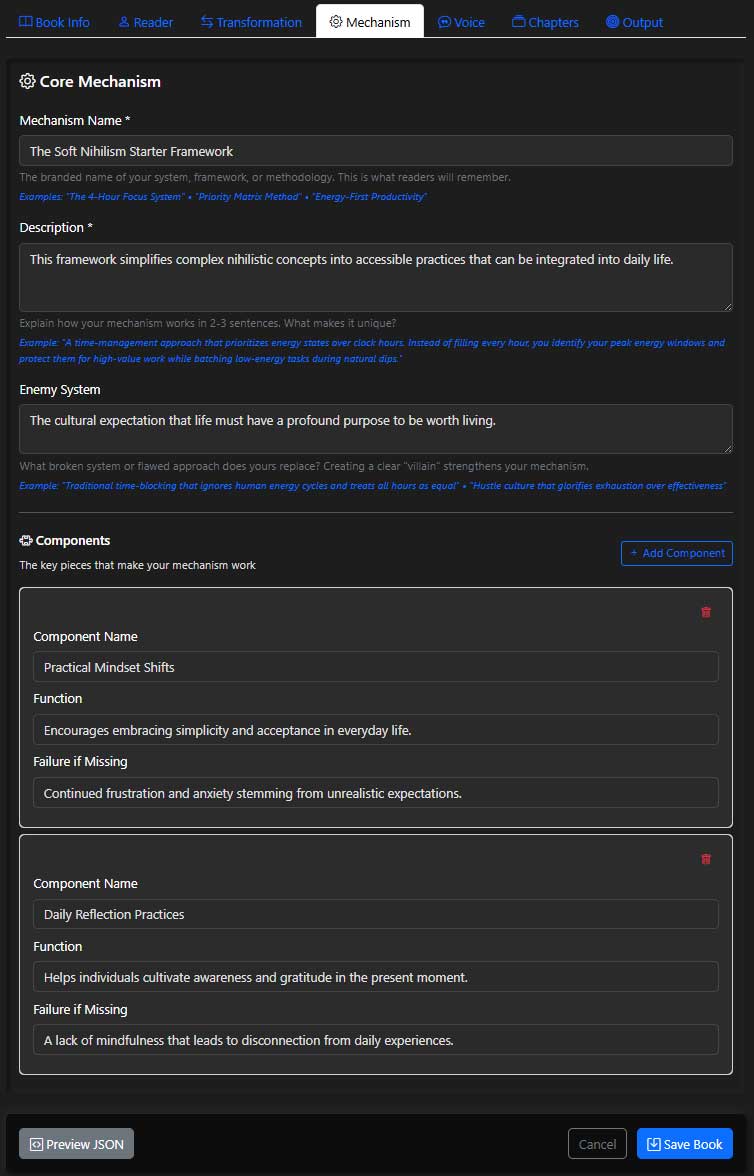The image size is (754, 1176).
Task: Edit the Mechanism Name field
Action: pyautogui.click(x=376, y=151)
